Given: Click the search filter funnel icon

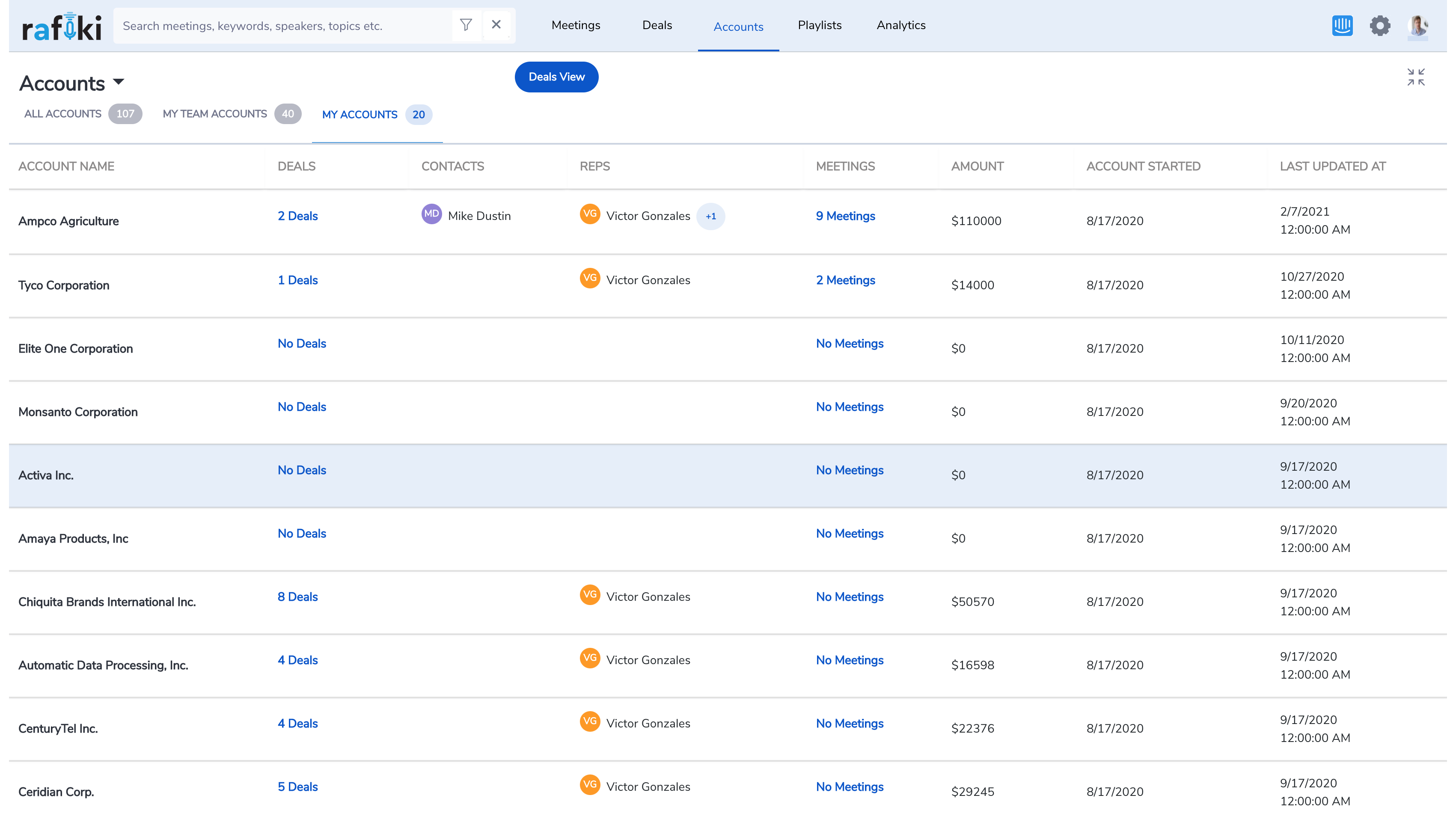Looking at the screenshot, I should [466, 25].
